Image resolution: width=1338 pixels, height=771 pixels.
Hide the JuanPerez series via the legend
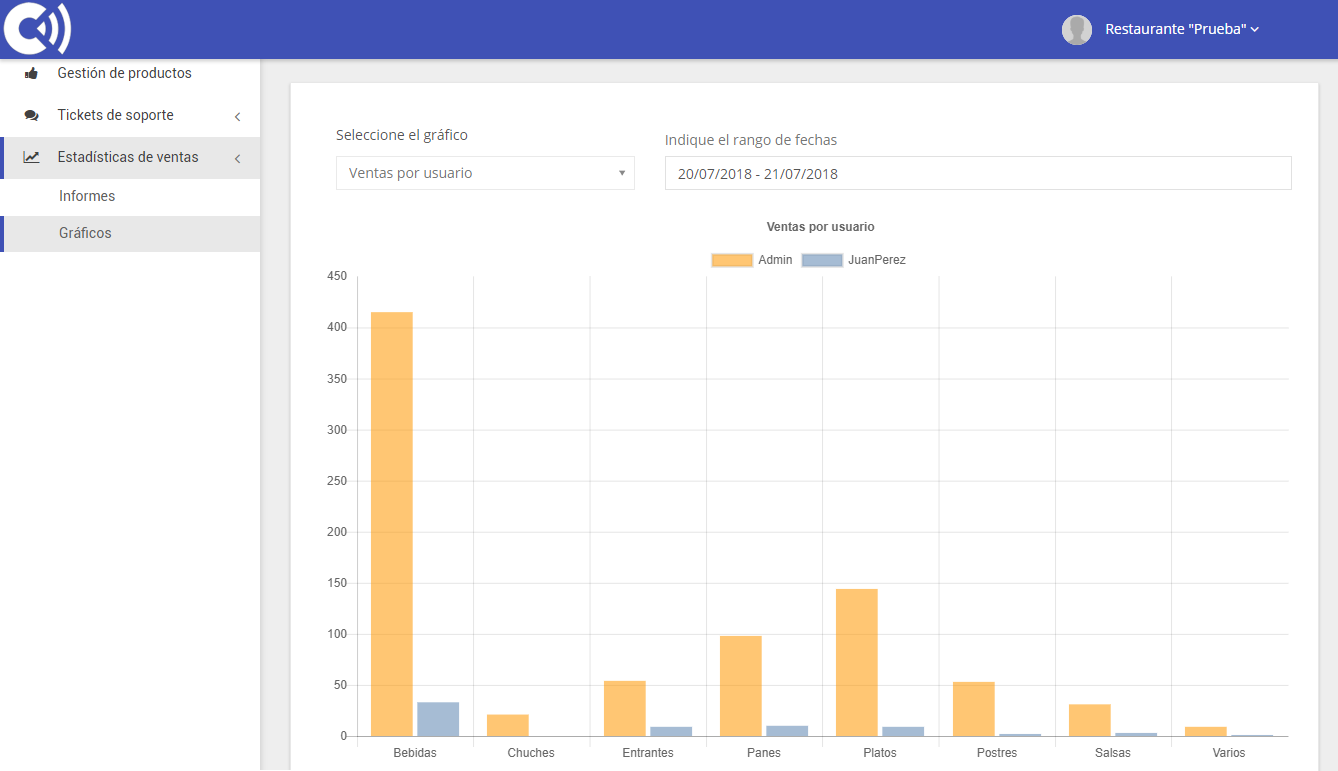point(876,259)
